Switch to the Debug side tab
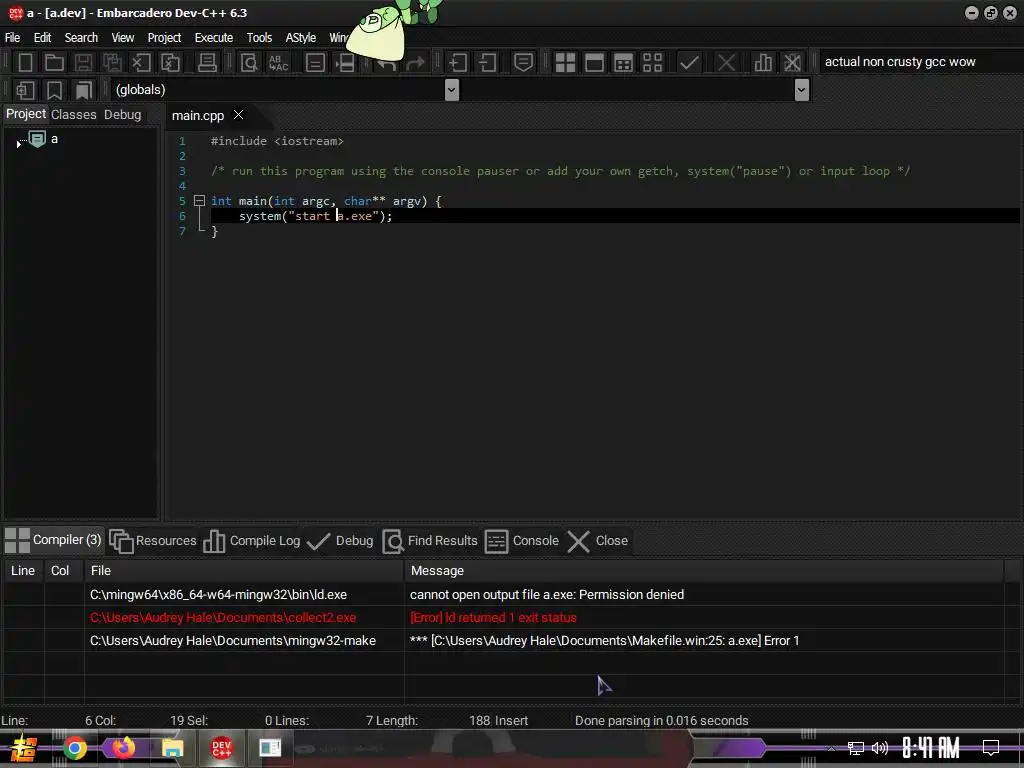1024x768 pixels. [122, 115]
